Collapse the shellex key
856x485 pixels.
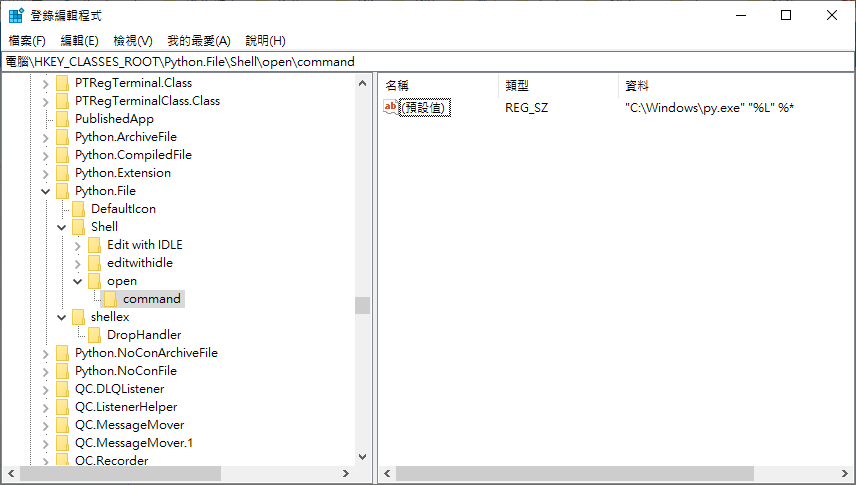(x=62, y=317)
